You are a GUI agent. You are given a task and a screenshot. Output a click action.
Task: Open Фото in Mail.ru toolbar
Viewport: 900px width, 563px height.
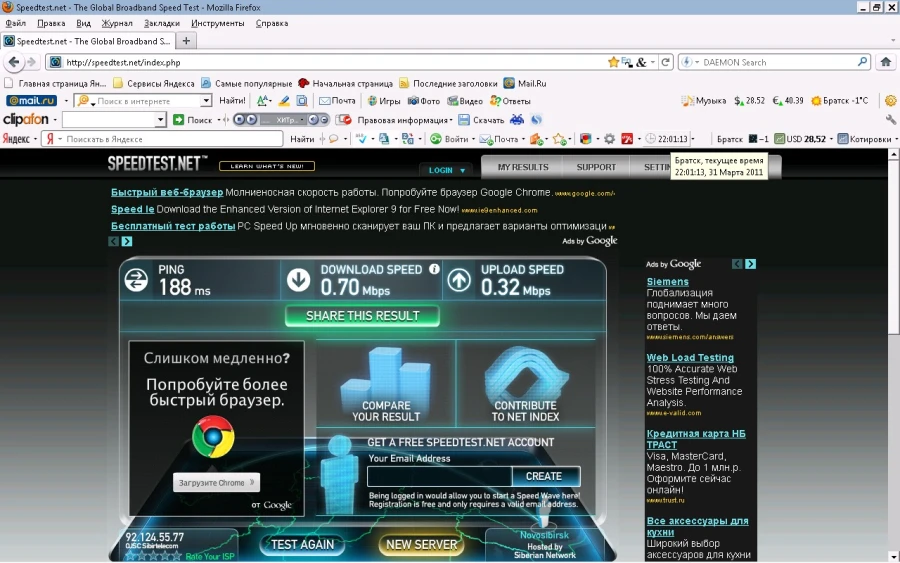pos(424,101)
